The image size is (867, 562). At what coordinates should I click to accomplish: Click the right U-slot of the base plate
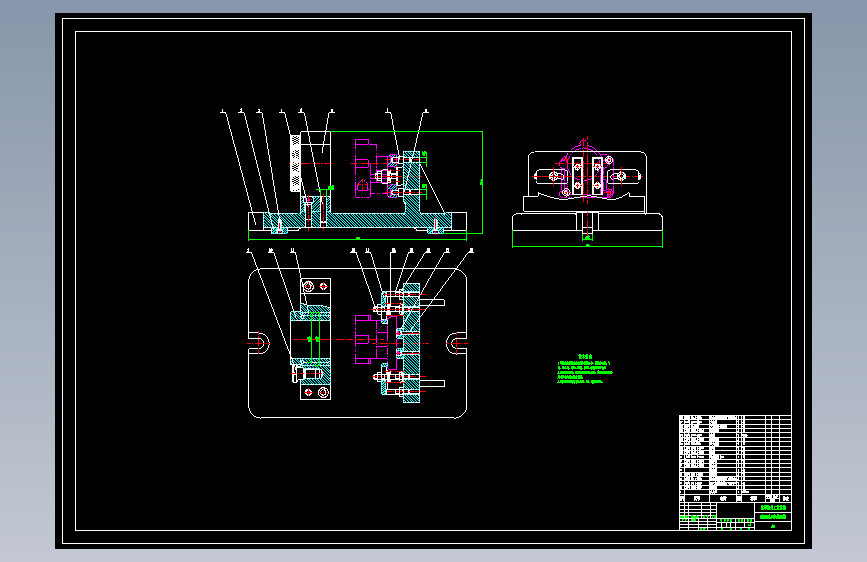(456, 343)
